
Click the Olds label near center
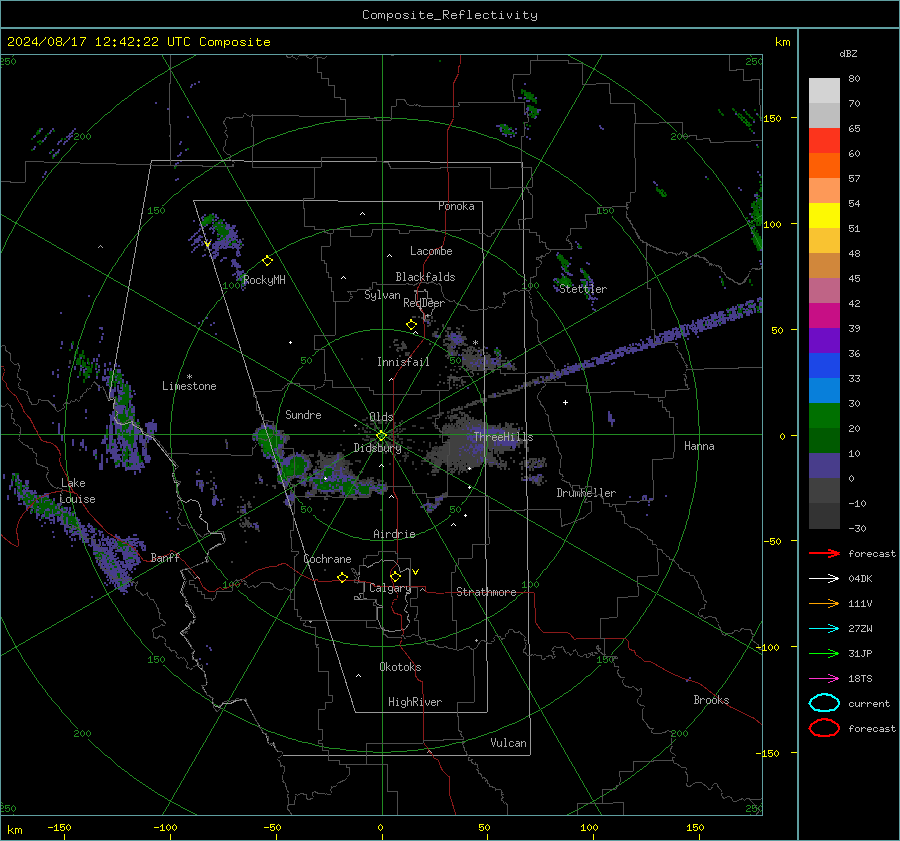[381, 417]
